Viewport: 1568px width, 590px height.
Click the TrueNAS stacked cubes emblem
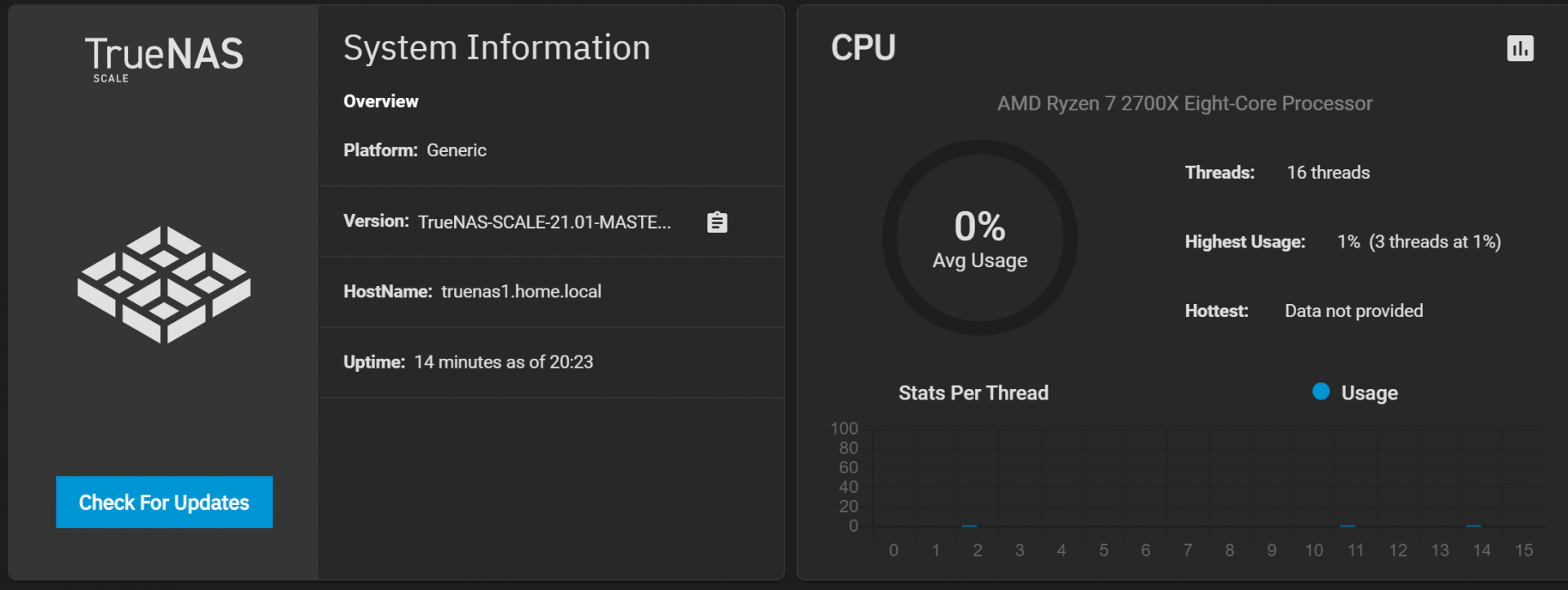click(x=164, y=284)
